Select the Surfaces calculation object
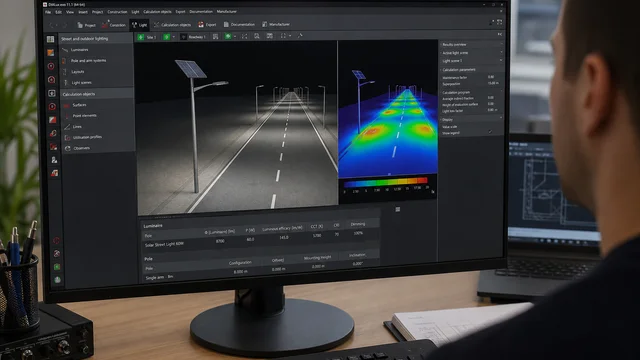The height and width of the screenshot is (360, 640). click(79, 105)
